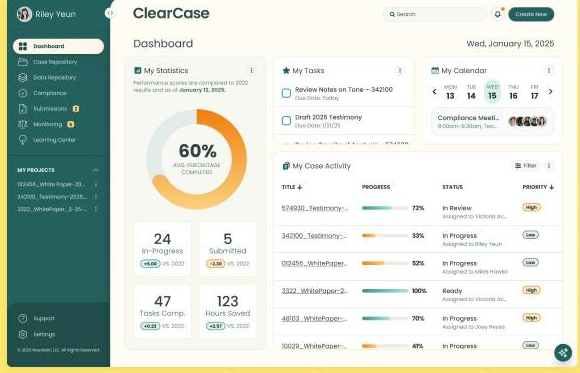The width and height of the screenshot is (580, 373).
Task: Go to Compliance page
Action: (50, 93)
